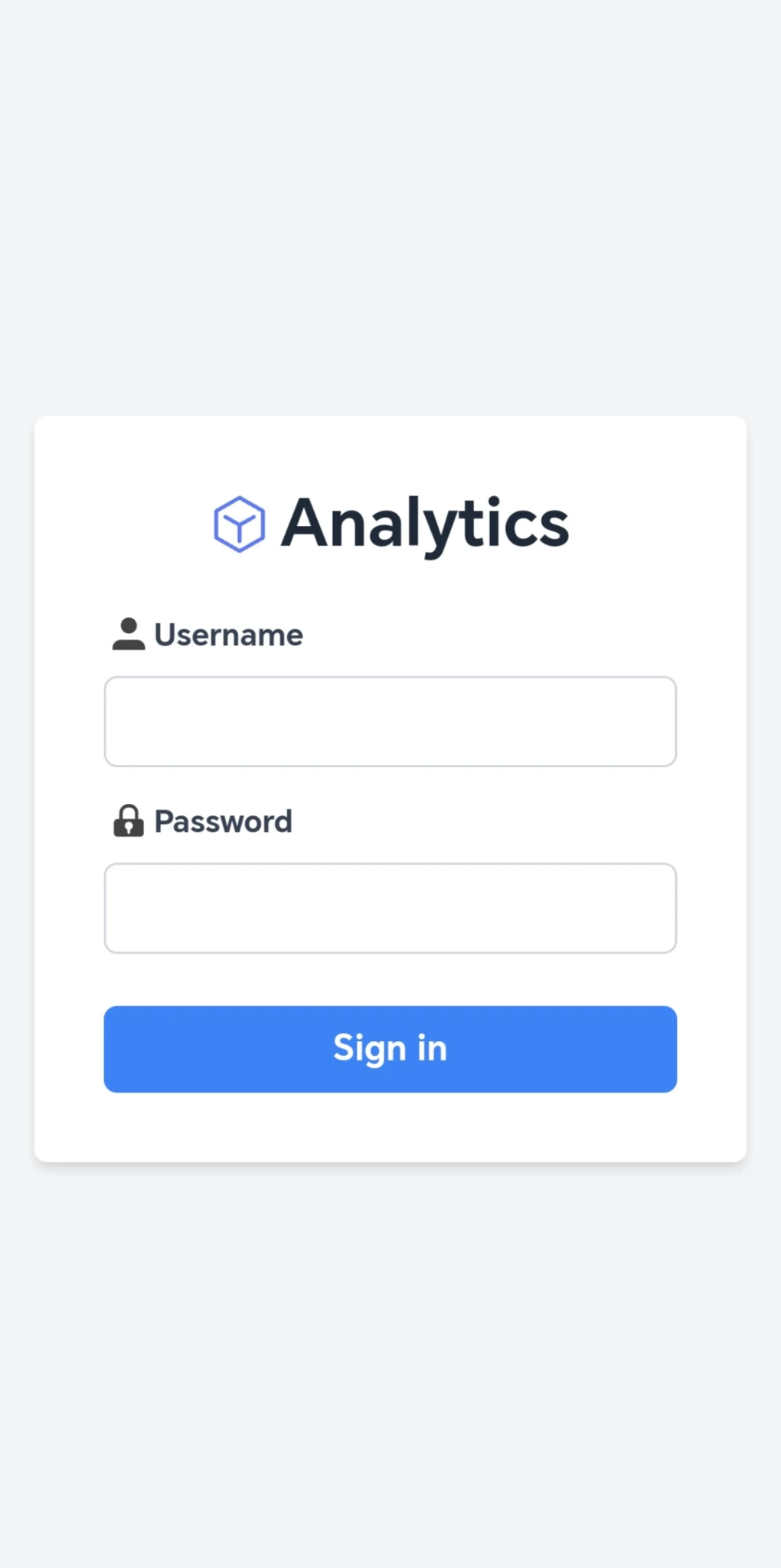This screenshot has width=781, height=1568.
Task: Click the padlock icon beside Password
Action: (129, 821)
